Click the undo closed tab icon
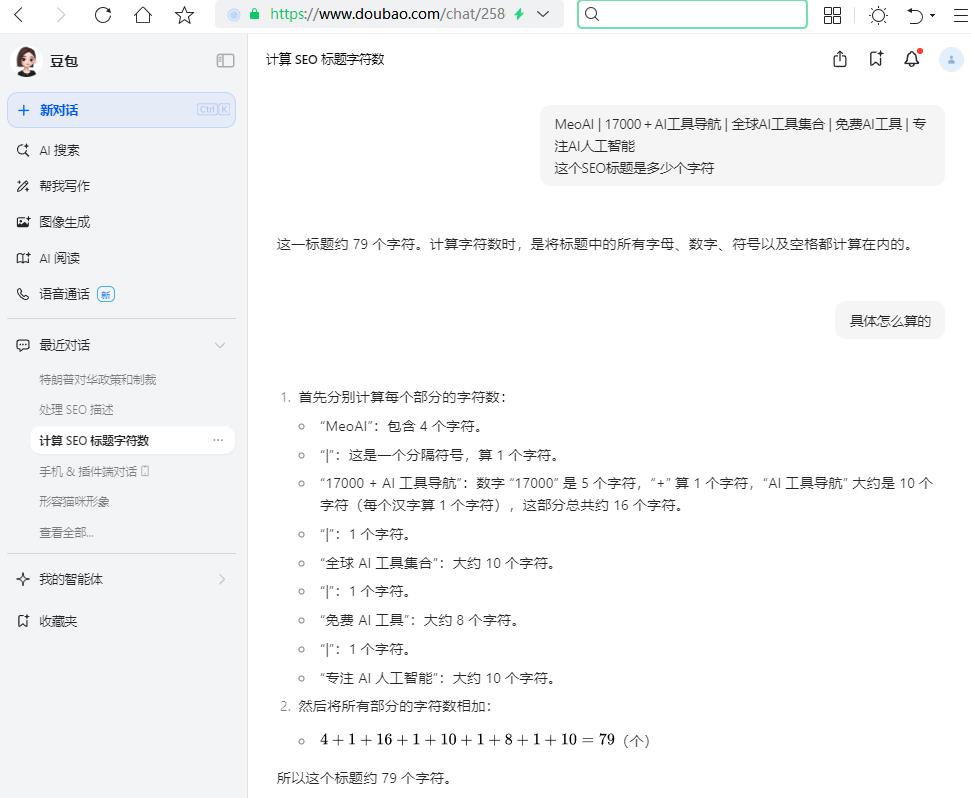Image resolution: width=971 pixels, height=798 pixels. point(915,15)
